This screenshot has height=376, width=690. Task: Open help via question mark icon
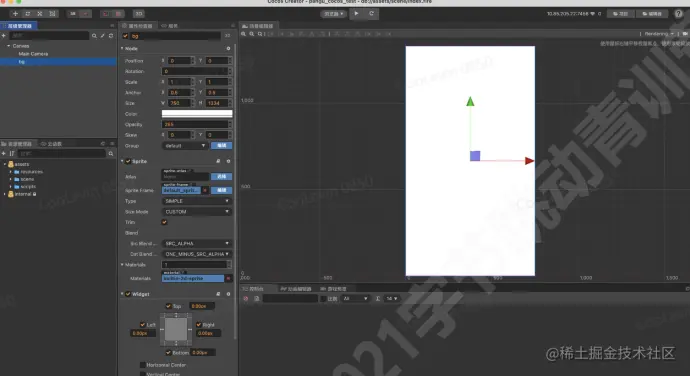click(679, 14)
